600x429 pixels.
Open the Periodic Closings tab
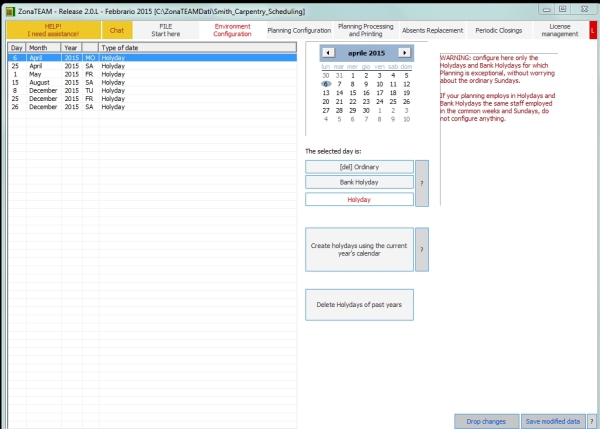498,30
